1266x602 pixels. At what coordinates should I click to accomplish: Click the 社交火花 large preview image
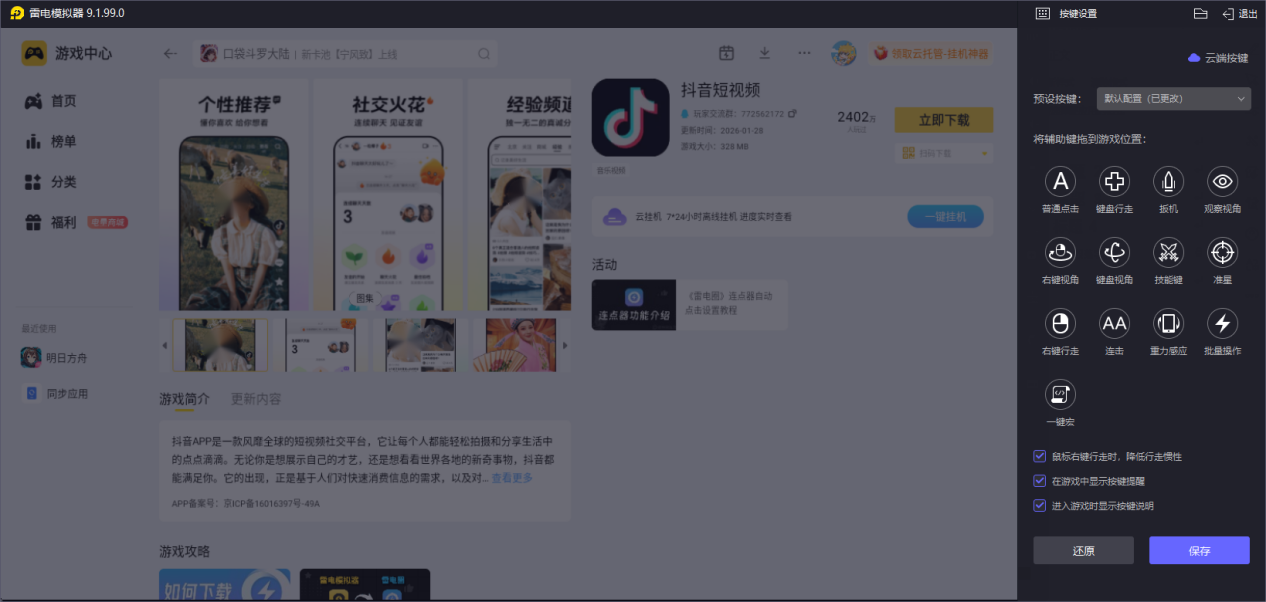387,194
